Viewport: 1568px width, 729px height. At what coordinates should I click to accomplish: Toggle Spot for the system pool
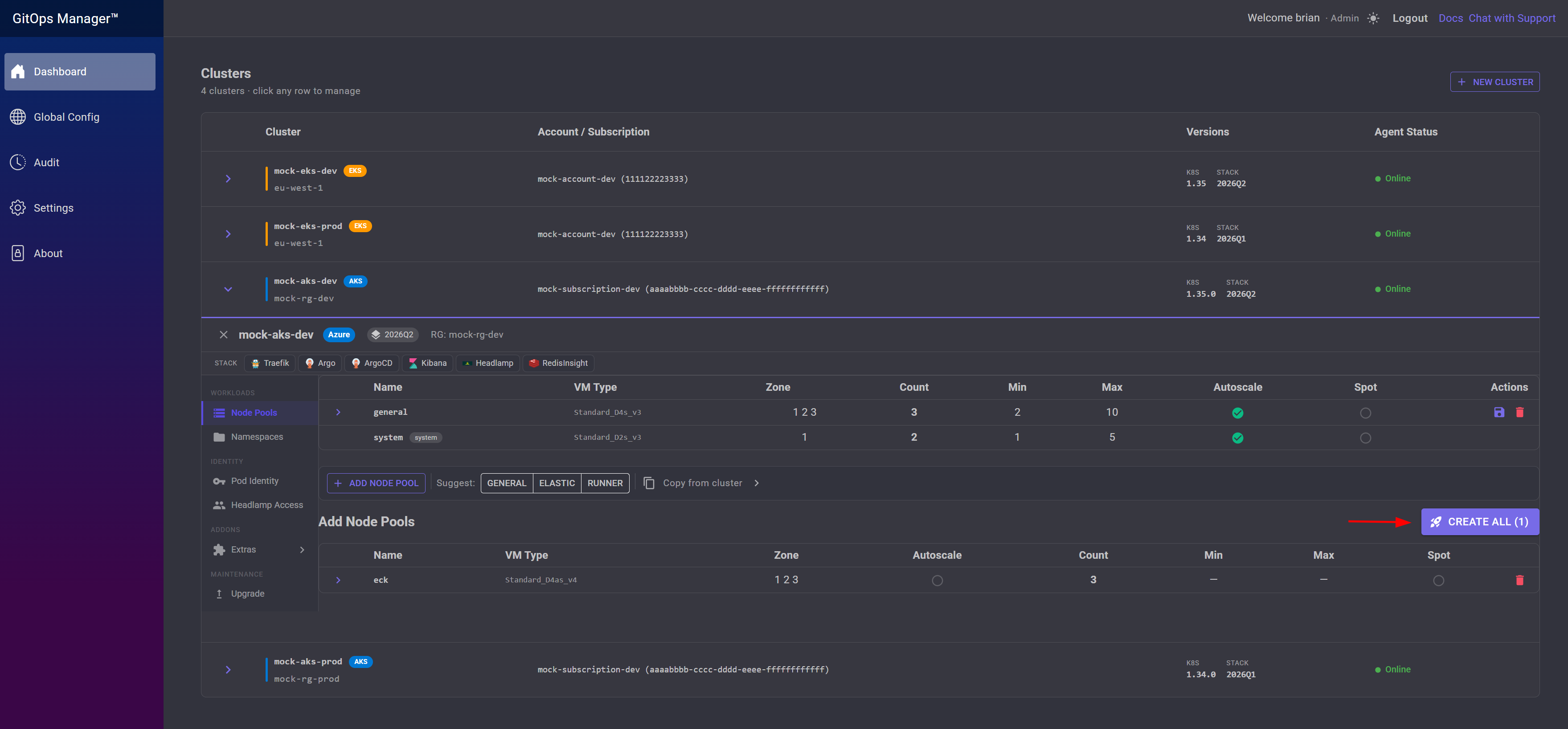[1365, 438]
